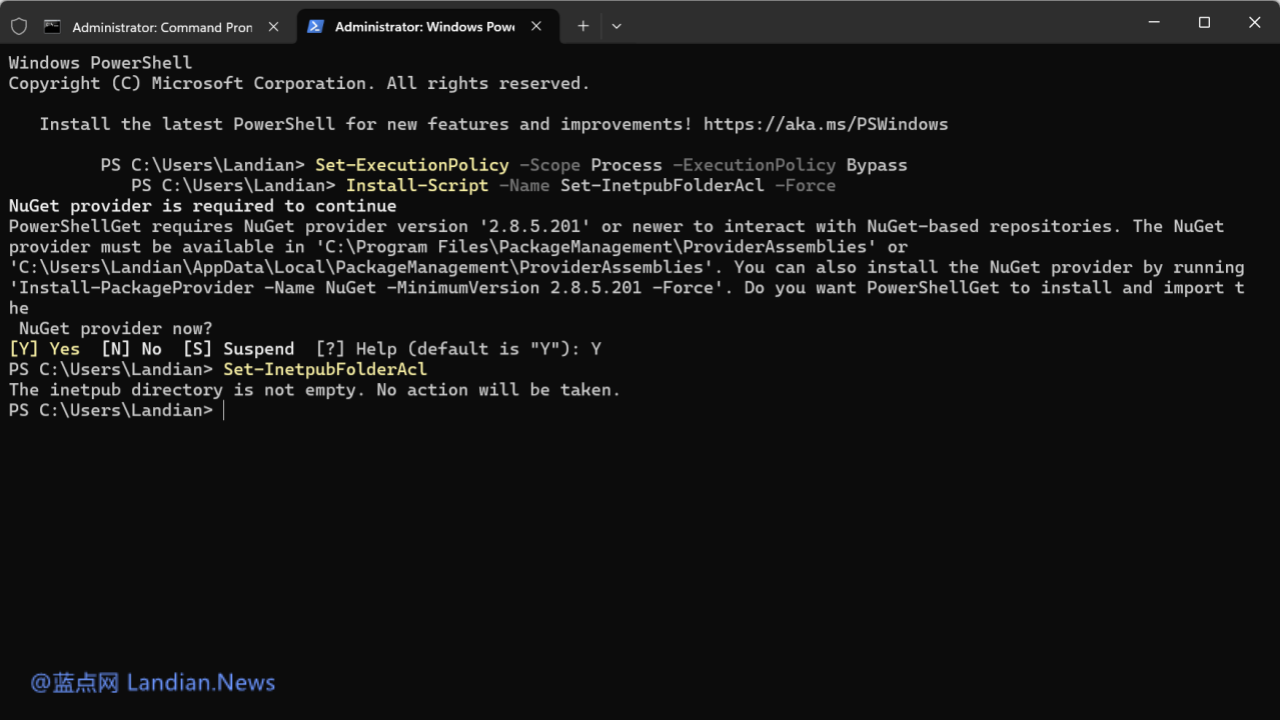Click the "[N] No" option text
The width and height of the screenshot is (1280, 720).
pyautogui.click(x=131, y=349)
